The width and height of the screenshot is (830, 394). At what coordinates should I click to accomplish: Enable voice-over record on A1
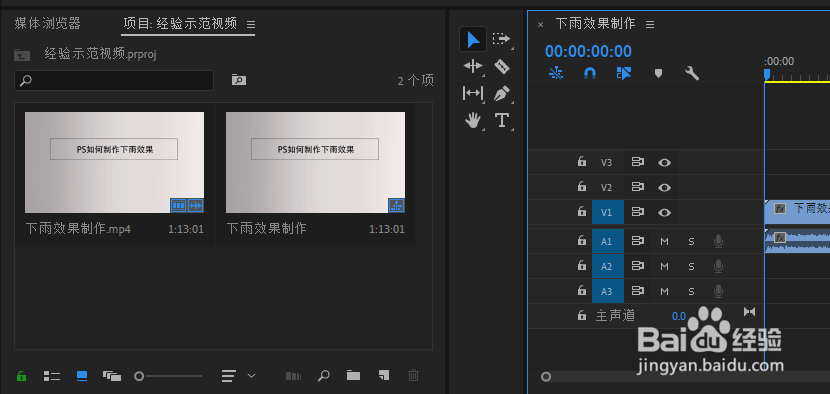click(718, 241)
